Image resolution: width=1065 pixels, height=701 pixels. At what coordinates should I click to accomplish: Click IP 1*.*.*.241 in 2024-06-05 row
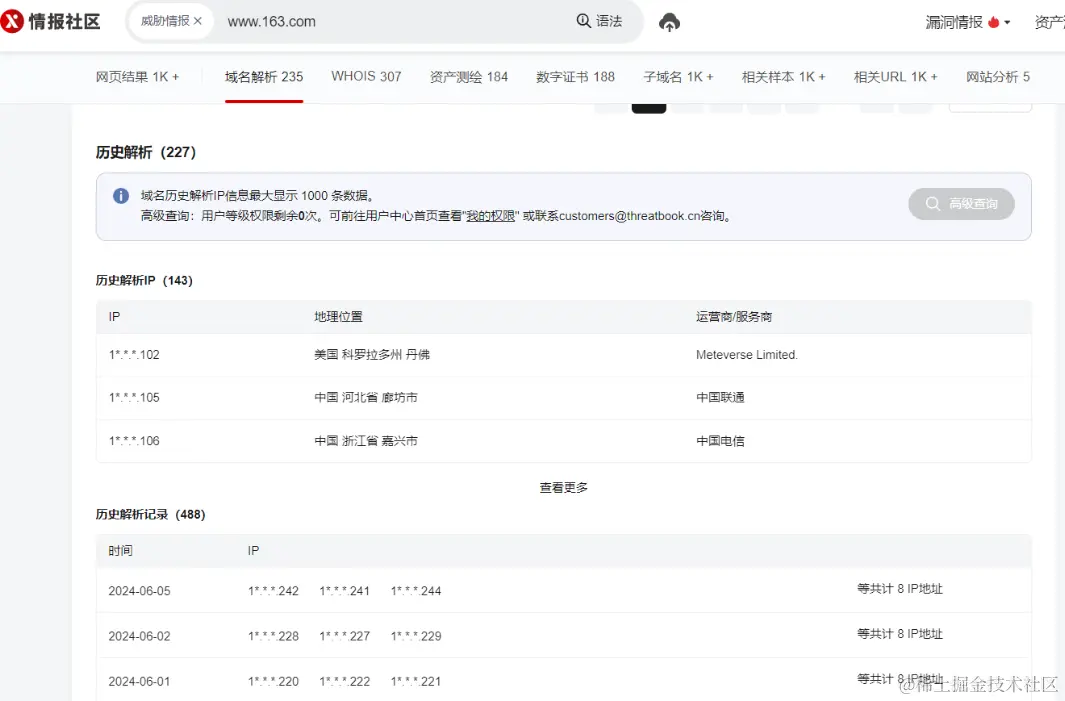(344, 591)
